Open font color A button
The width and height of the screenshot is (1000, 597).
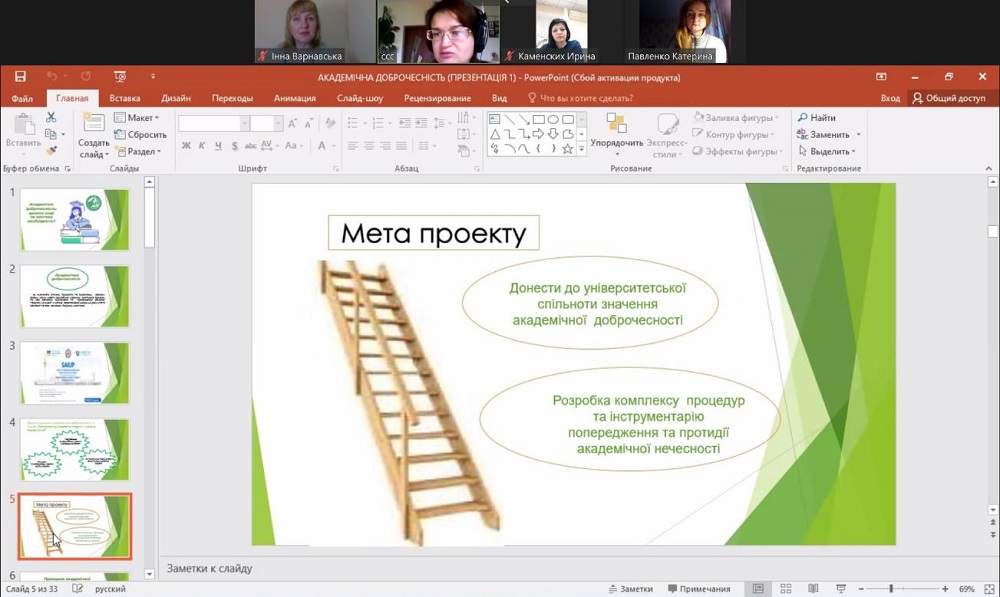[x=322, y=146]
